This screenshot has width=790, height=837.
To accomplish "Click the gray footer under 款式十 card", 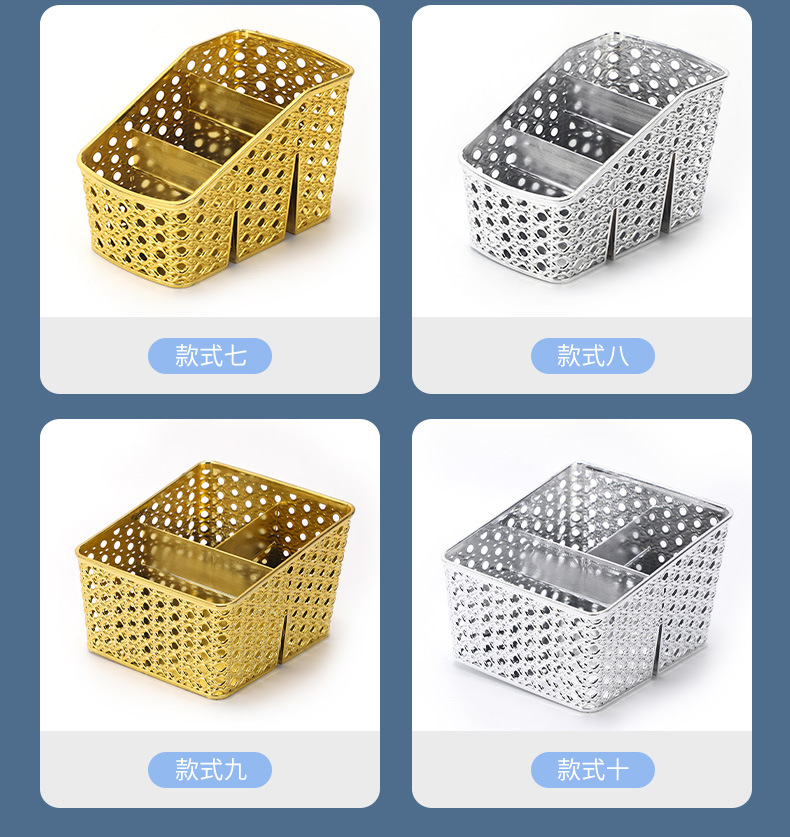I will (582, 770).
